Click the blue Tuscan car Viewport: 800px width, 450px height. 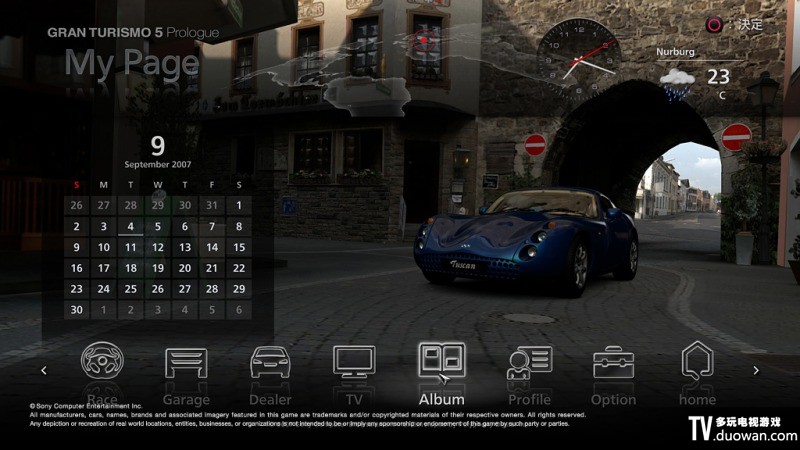526,241
